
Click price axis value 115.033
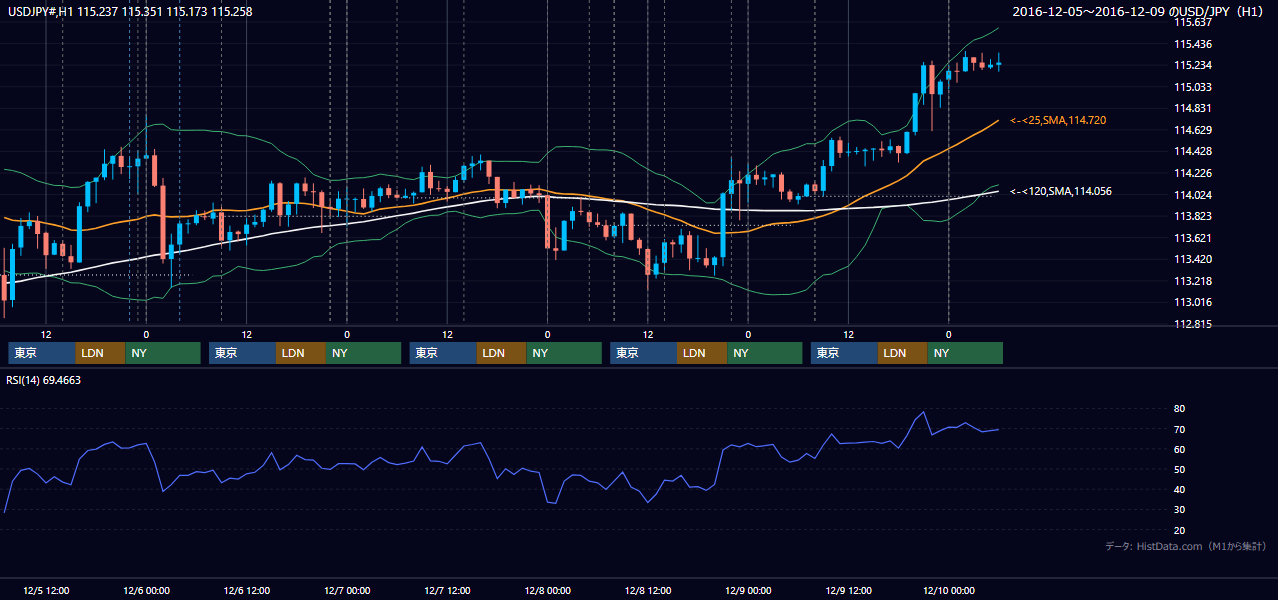(1193, 88)
